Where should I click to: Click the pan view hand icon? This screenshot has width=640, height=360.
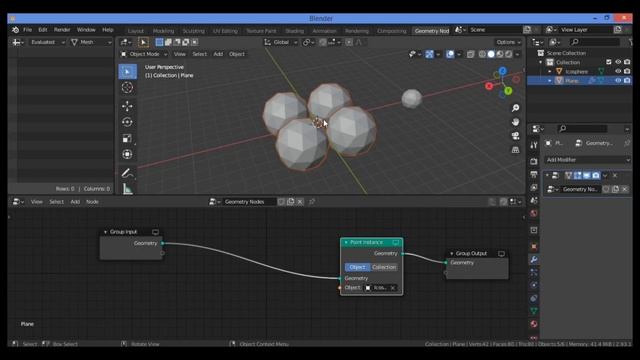[516, 122]
